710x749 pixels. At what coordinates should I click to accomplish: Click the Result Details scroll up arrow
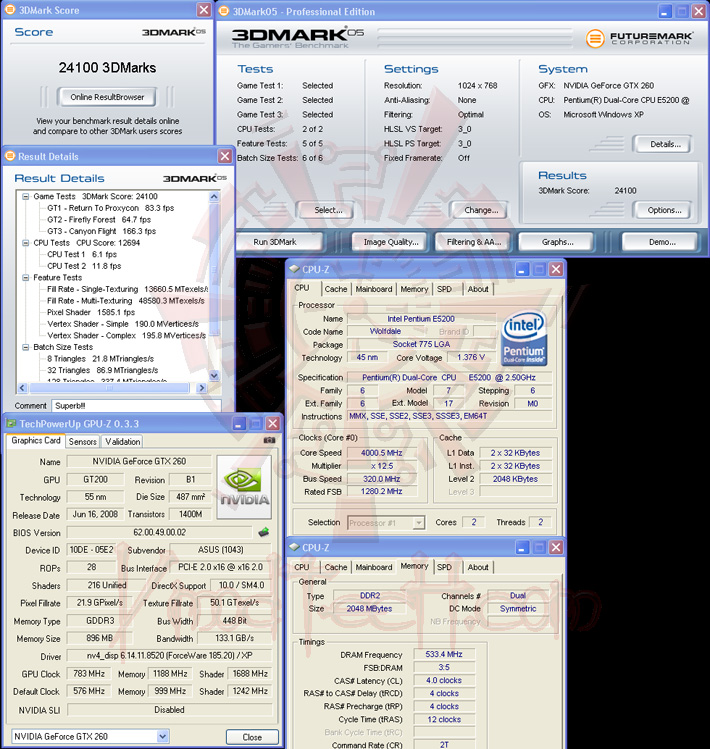tap(214, 196)
